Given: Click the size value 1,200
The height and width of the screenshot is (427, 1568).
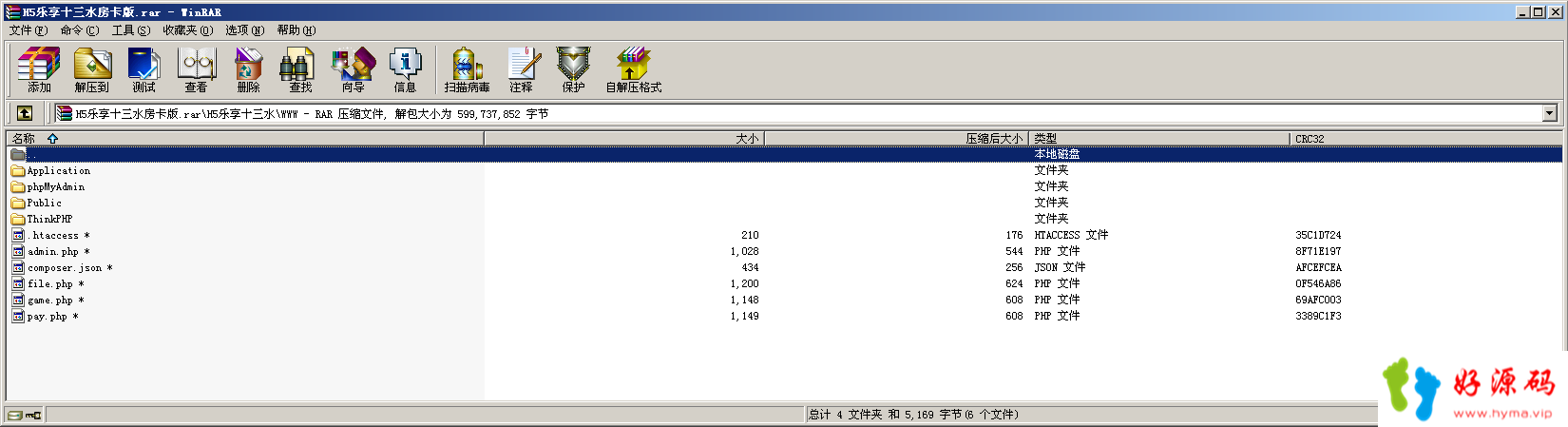Looking at the screenshot, I should click(x=745, y=284).
